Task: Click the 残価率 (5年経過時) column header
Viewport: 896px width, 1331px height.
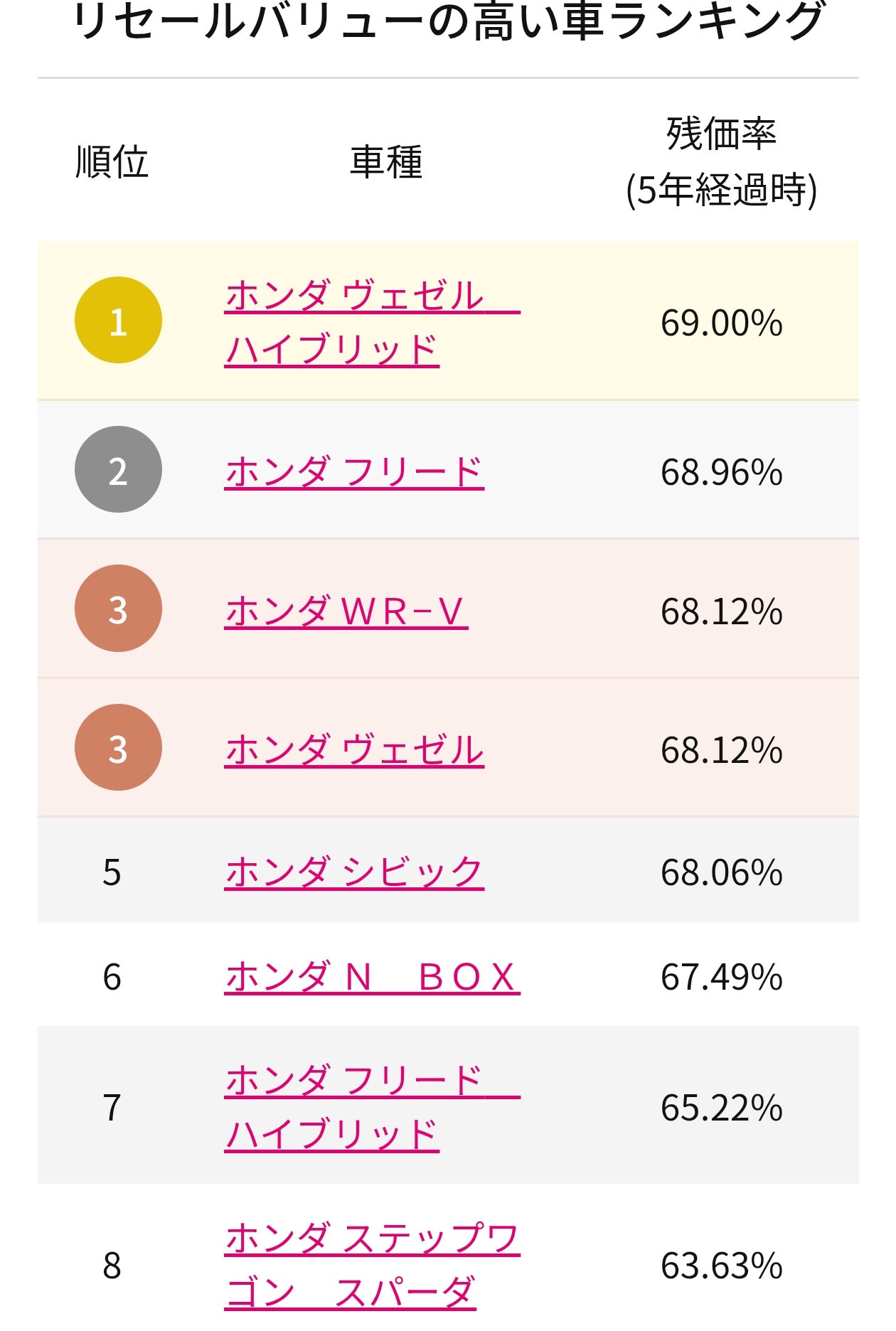Action: tap(721, 162)
